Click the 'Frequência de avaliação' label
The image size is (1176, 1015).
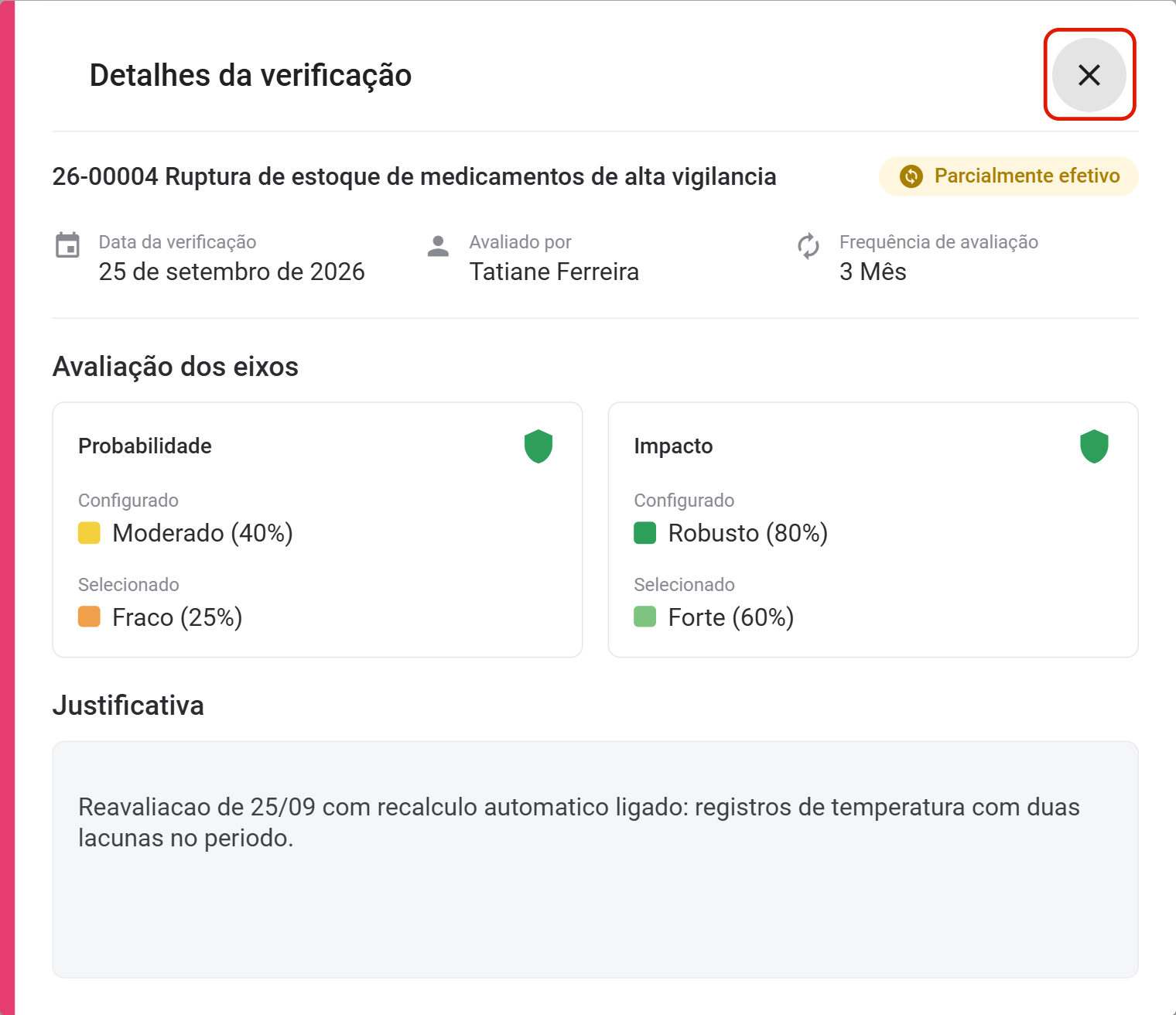938,242
